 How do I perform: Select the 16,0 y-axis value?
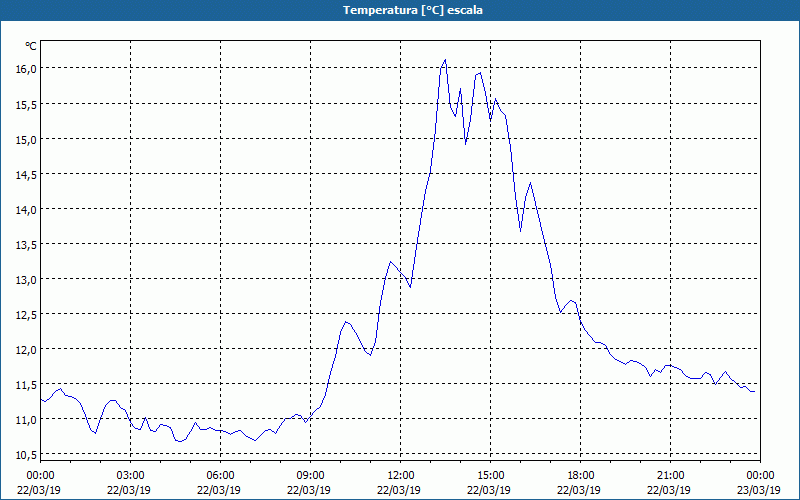(x=26, y=68)
